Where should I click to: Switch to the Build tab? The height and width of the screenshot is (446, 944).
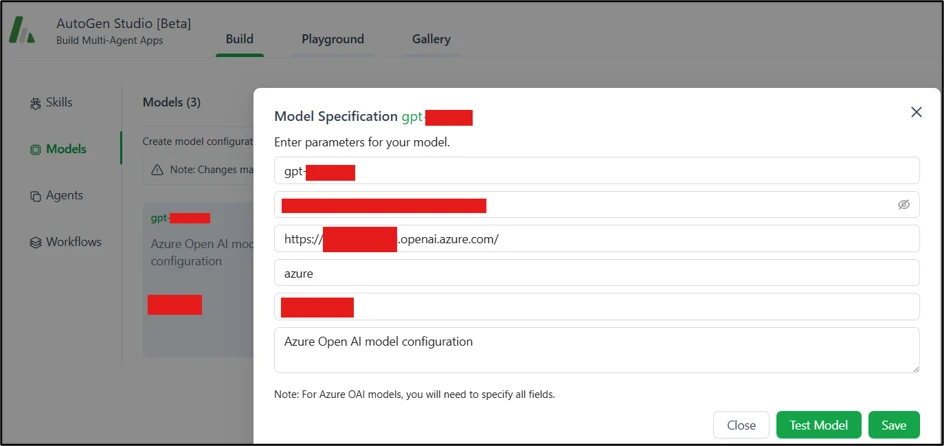click(240, 39)
